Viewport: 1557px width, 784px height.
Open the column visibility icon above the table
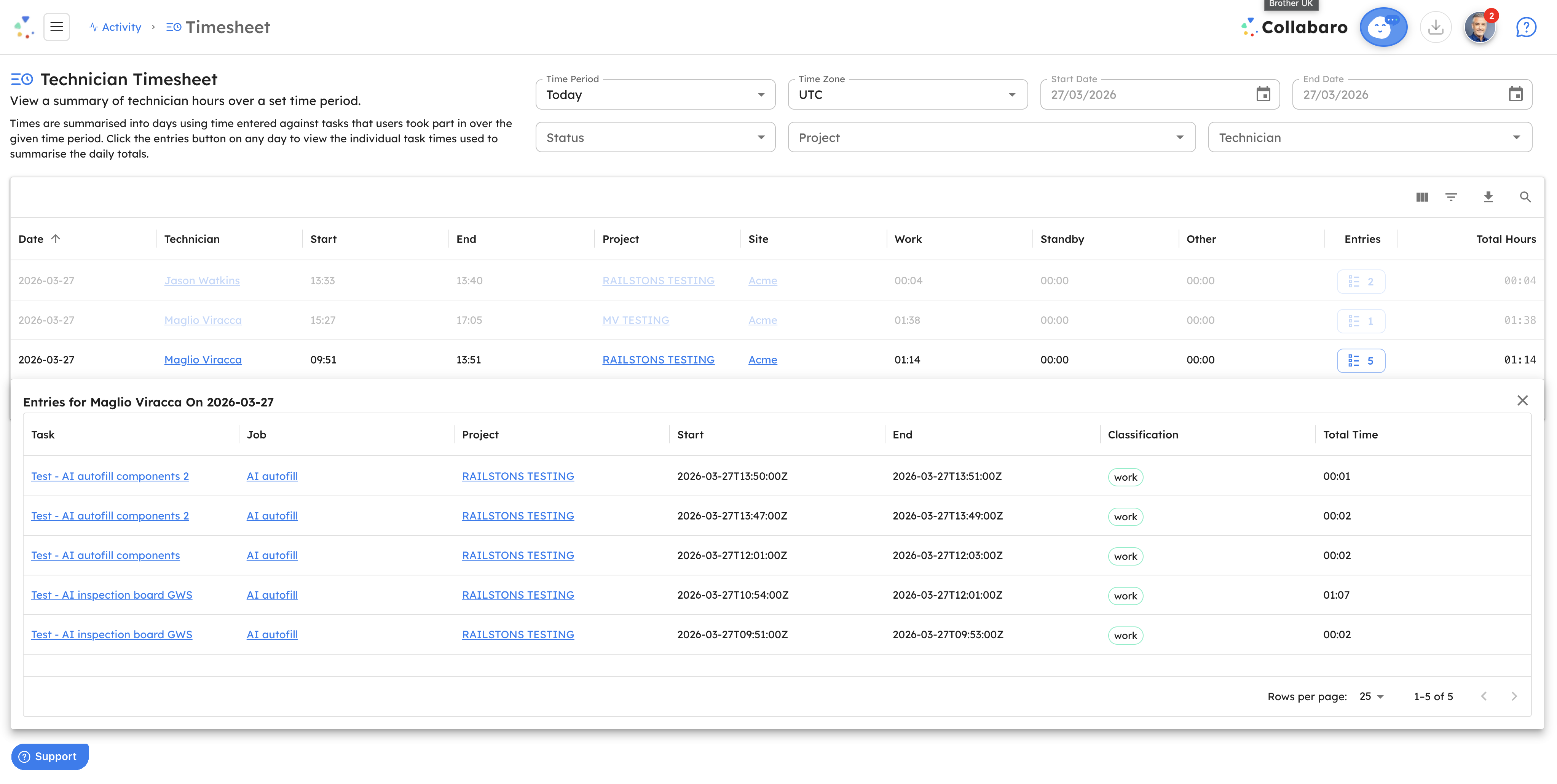coord(1422,197)
